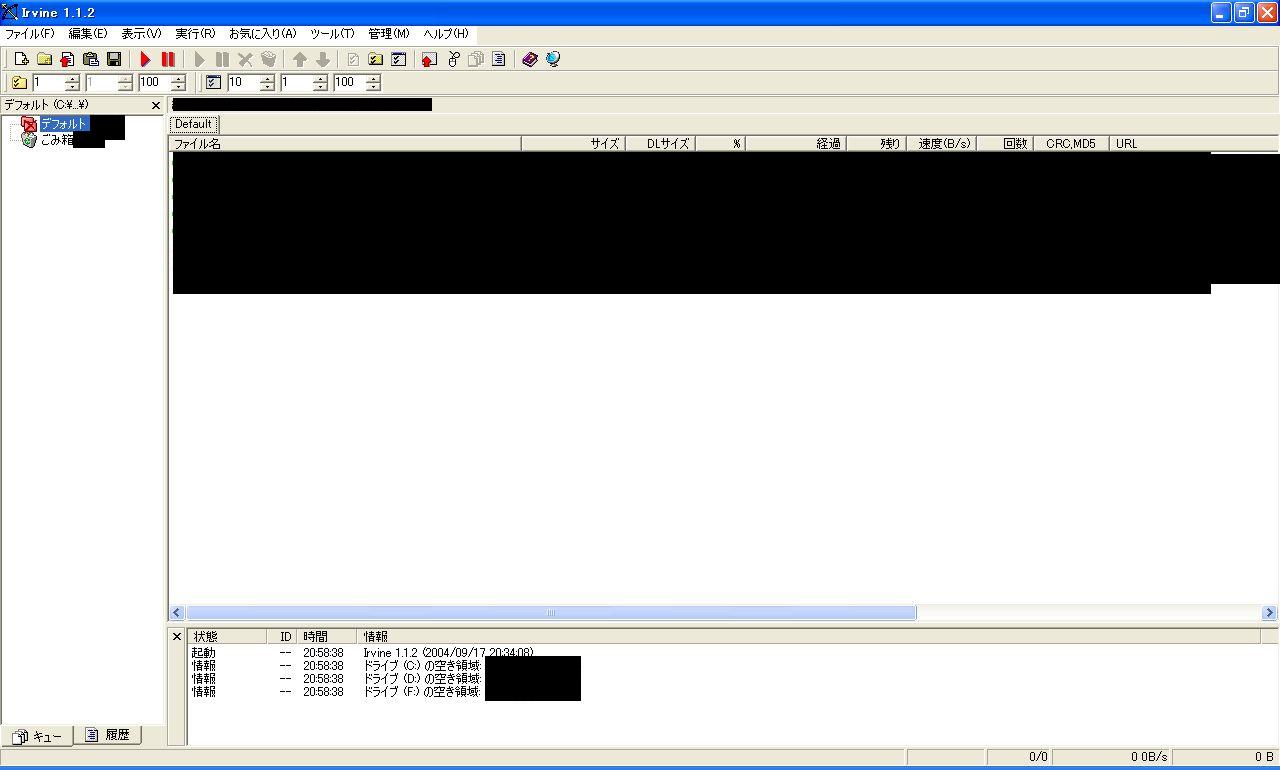The height and width of the screenshot is (770, 1280).
Task: Open the 実行(R) menu
Action: click(195, 34)
